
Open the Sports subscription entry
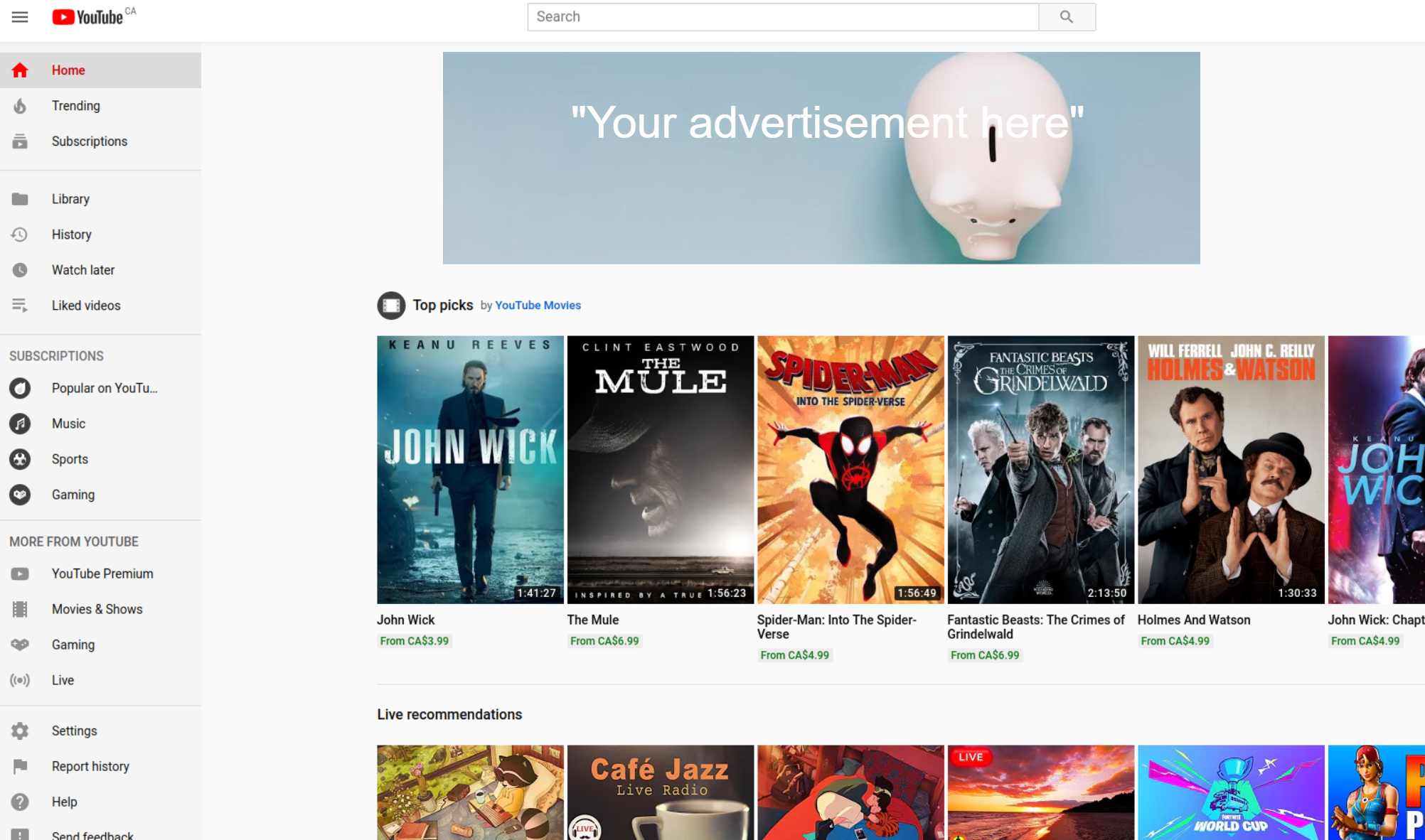tap(100, 459)
